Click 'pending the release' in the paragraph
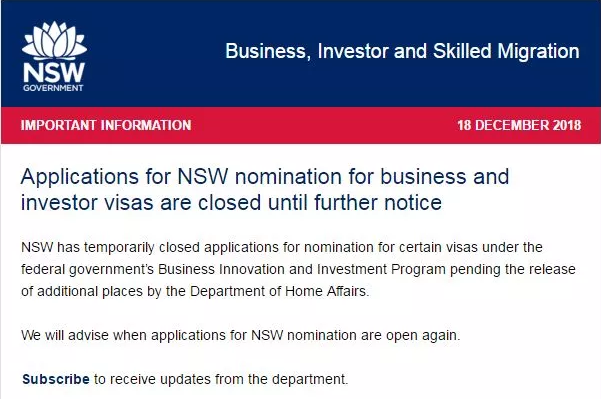 (x=513, y=269)
